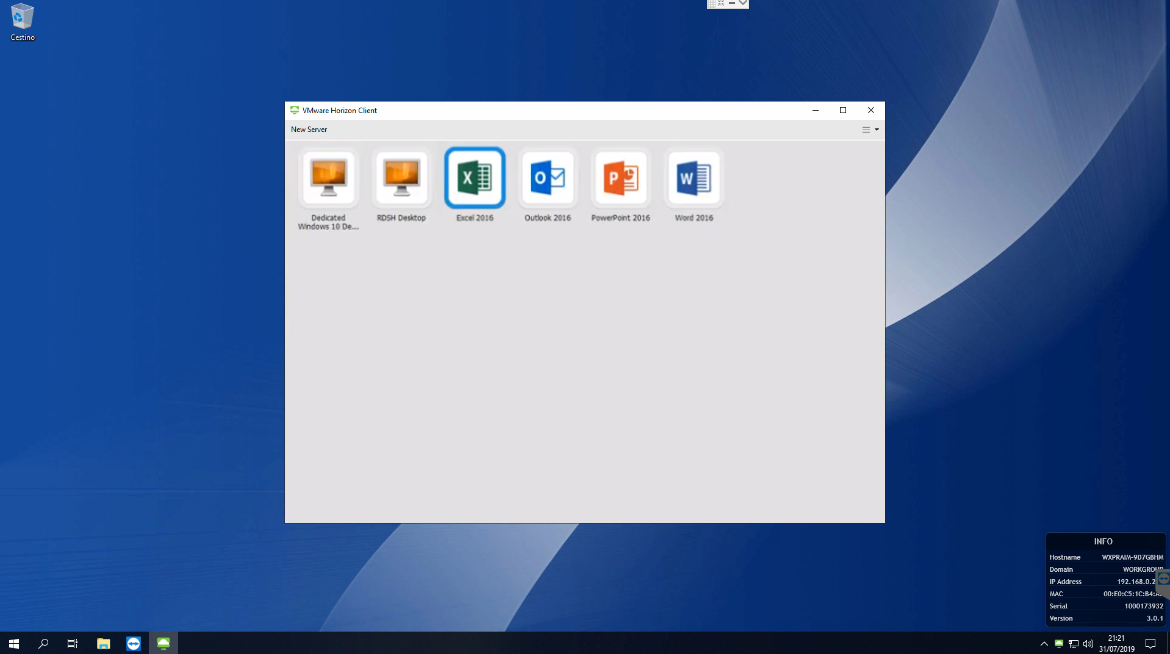Click the serial value 1000173932
This screenshot has width=1170, height=654.
click(1143, 606)
